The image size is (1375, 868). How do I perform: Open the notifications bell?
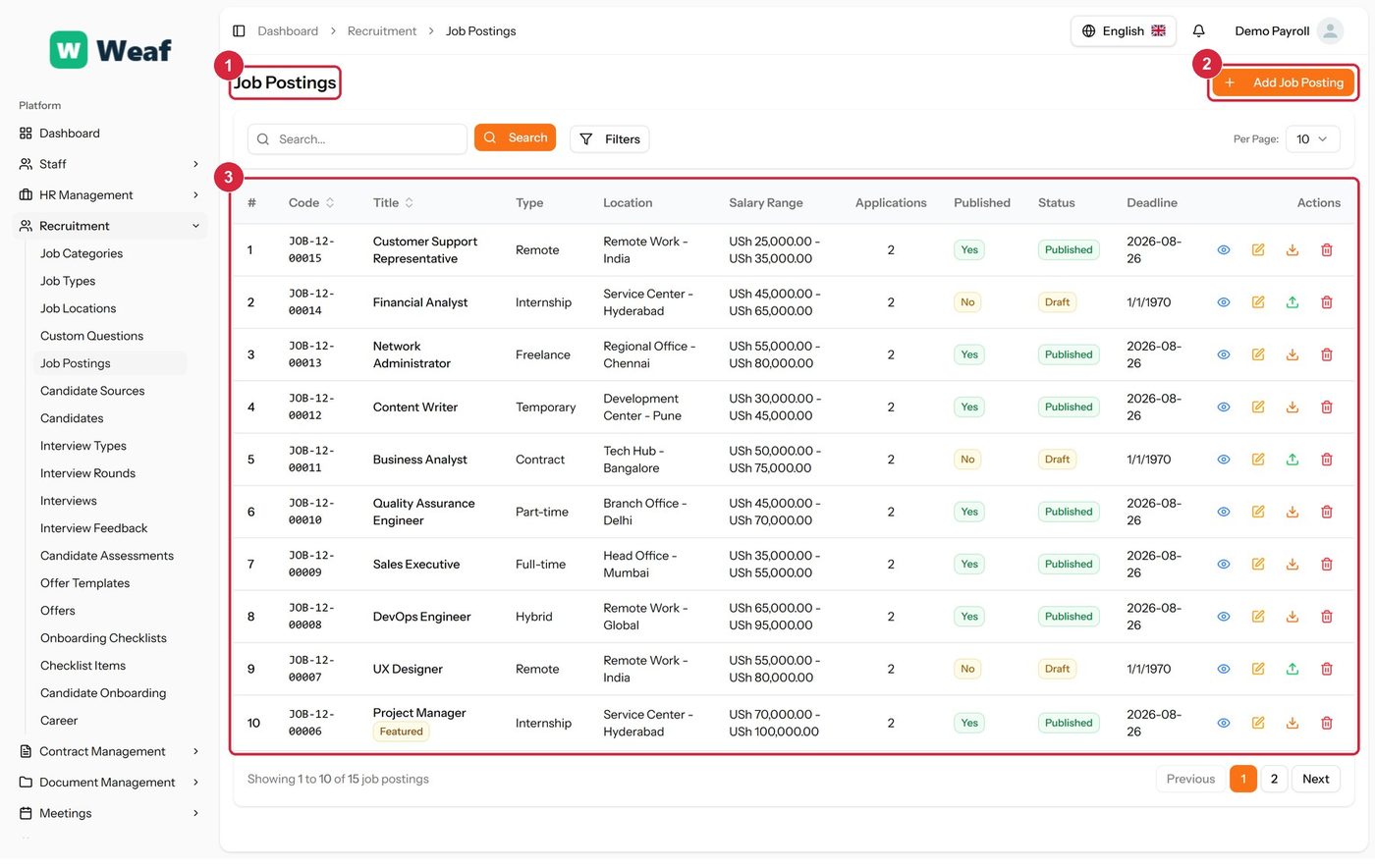(x=1198, y=31)
